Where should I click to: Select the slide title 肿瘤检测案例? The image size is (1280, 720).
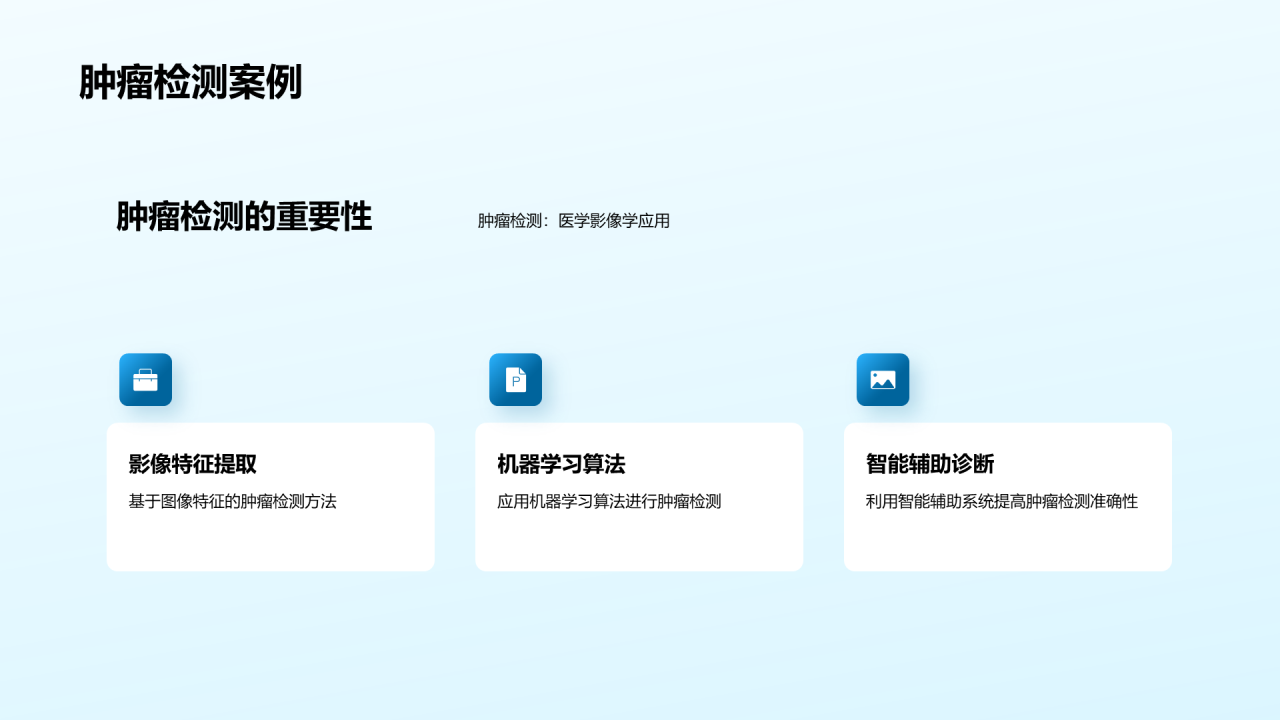[x=190, y=83]
